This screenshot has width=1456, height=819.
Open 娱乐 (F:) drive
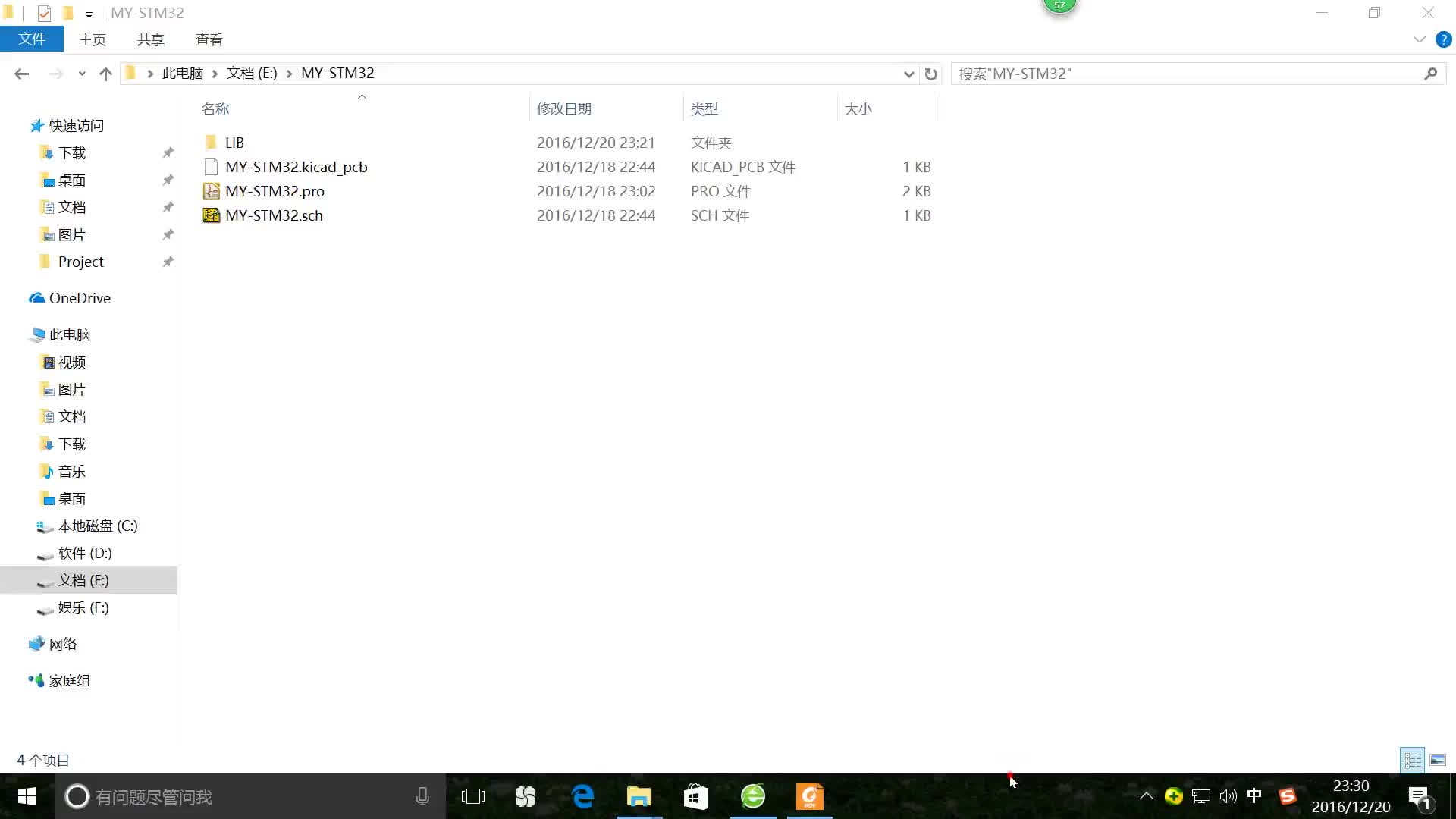(x=83, y=608)
